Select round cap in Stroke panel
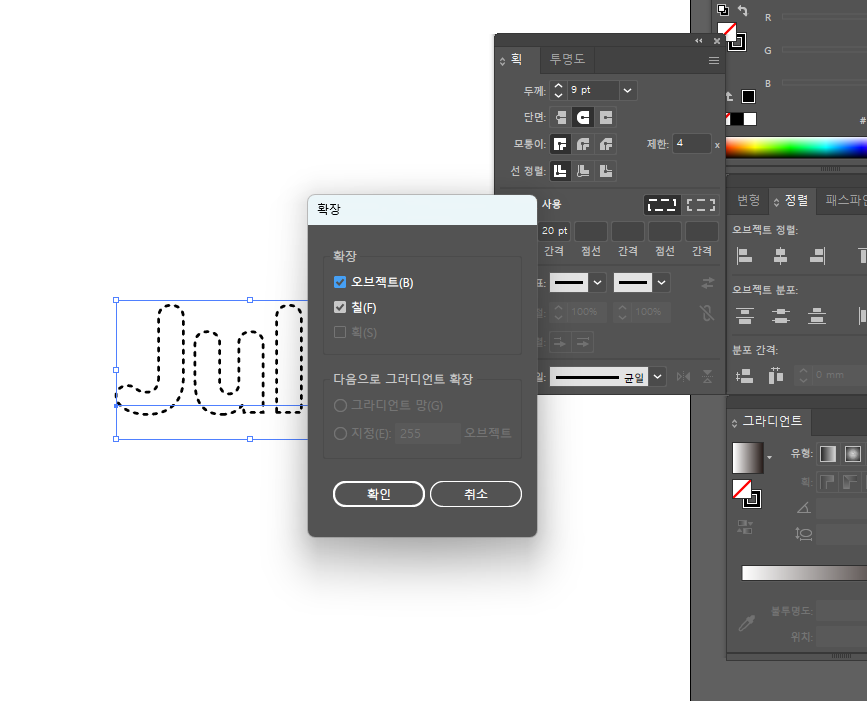 [583, 117]
